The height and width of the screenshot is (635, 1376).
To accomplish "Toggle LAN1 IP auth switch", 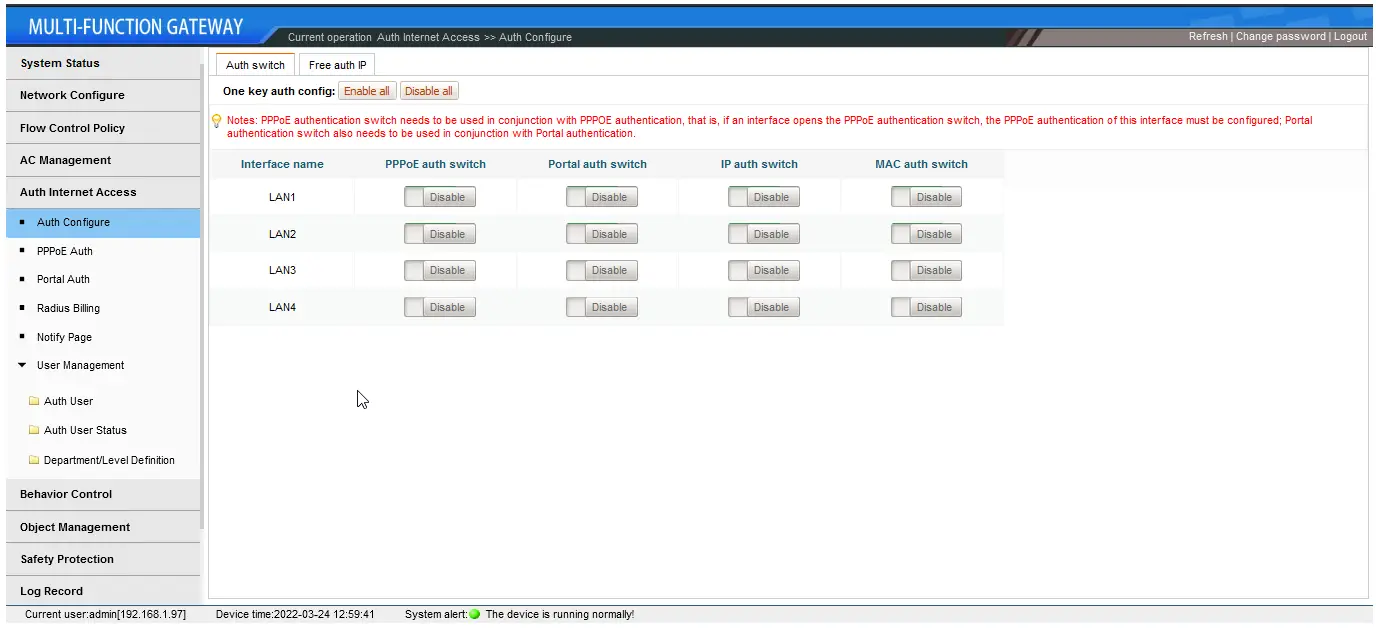I will pyautogui.click(x=764, y=197).
